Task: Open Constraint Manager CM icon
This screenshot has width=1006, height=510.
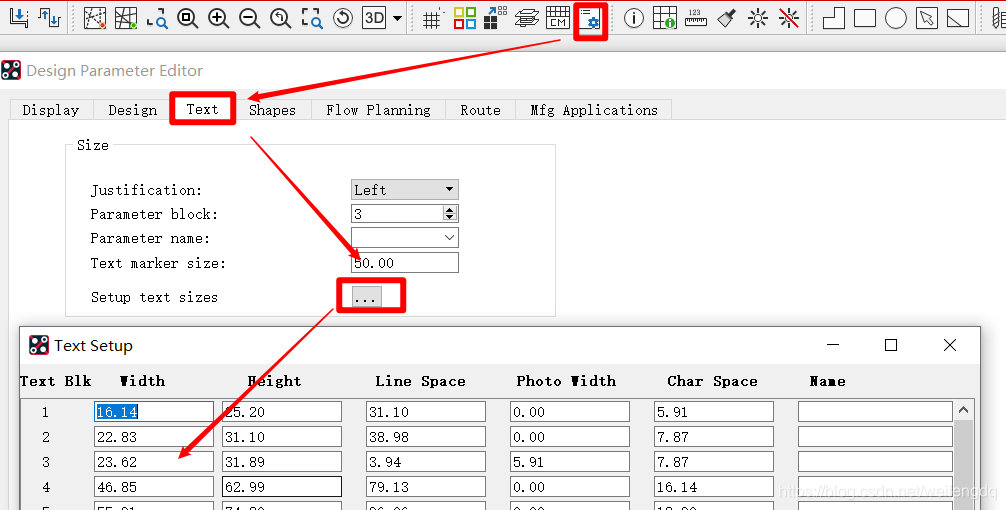Action: pyautogui.click(x=558, y=18)
